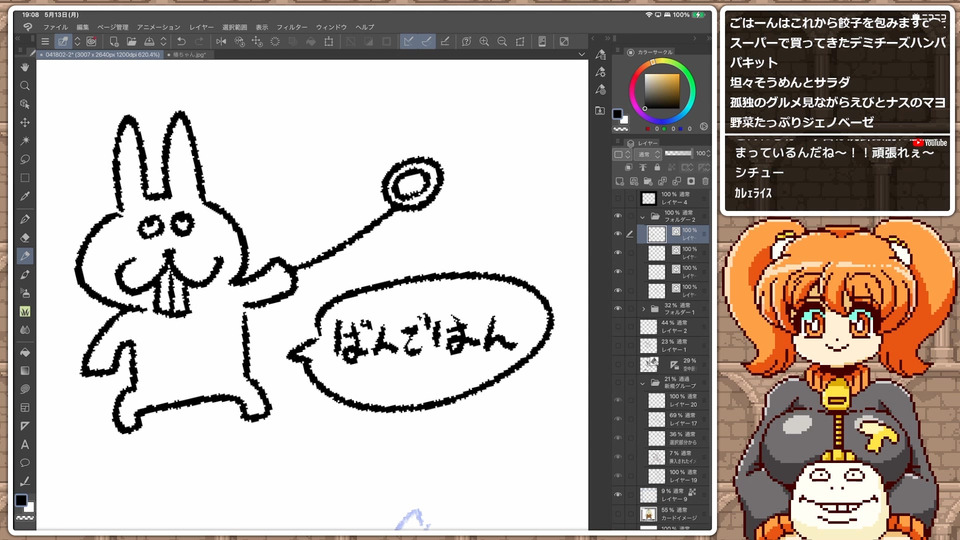Open the ウィンドウ menu
960x540 pixels.
click(x=331, y=27)
